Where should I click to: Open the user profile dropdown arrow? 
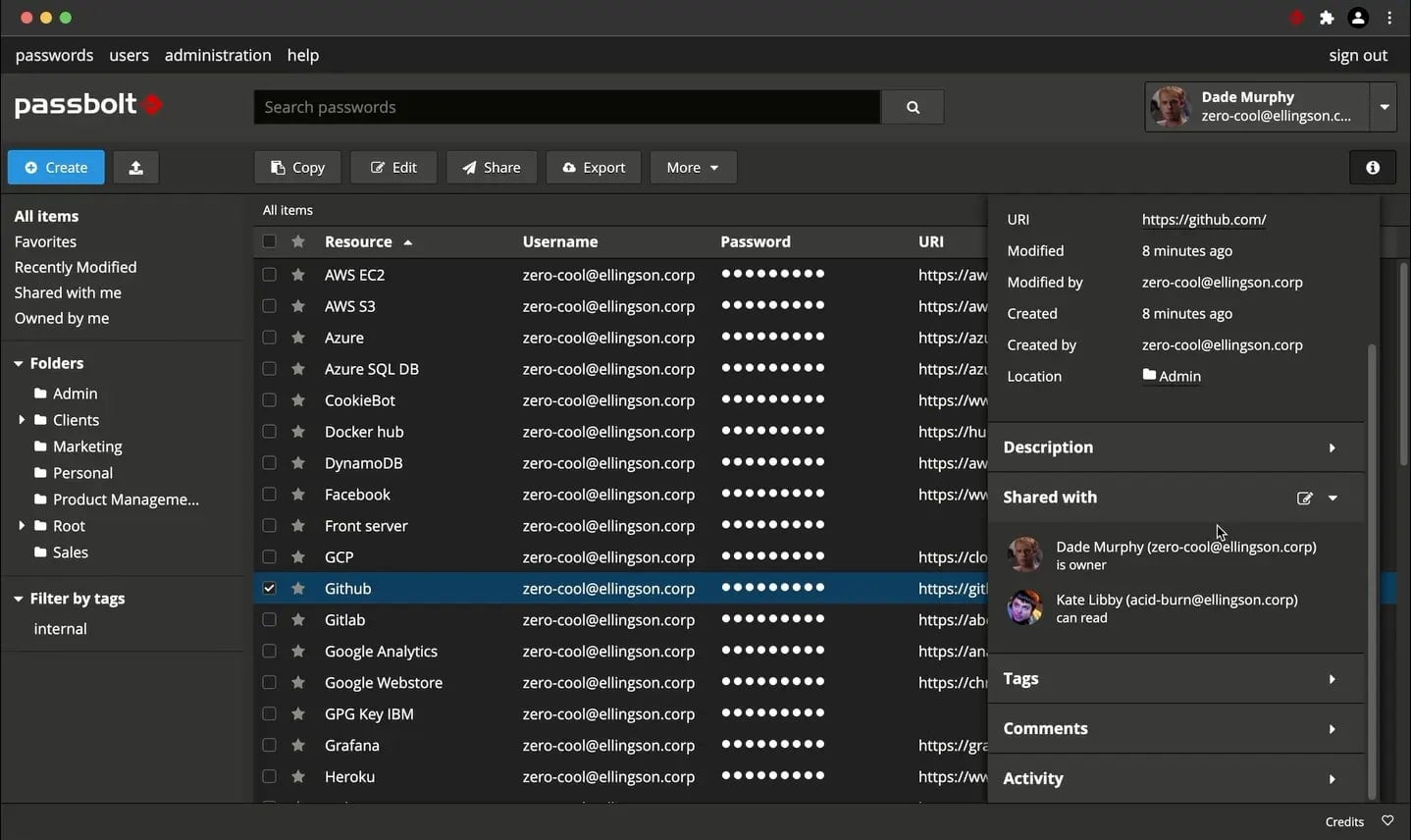coord(1384,107)
